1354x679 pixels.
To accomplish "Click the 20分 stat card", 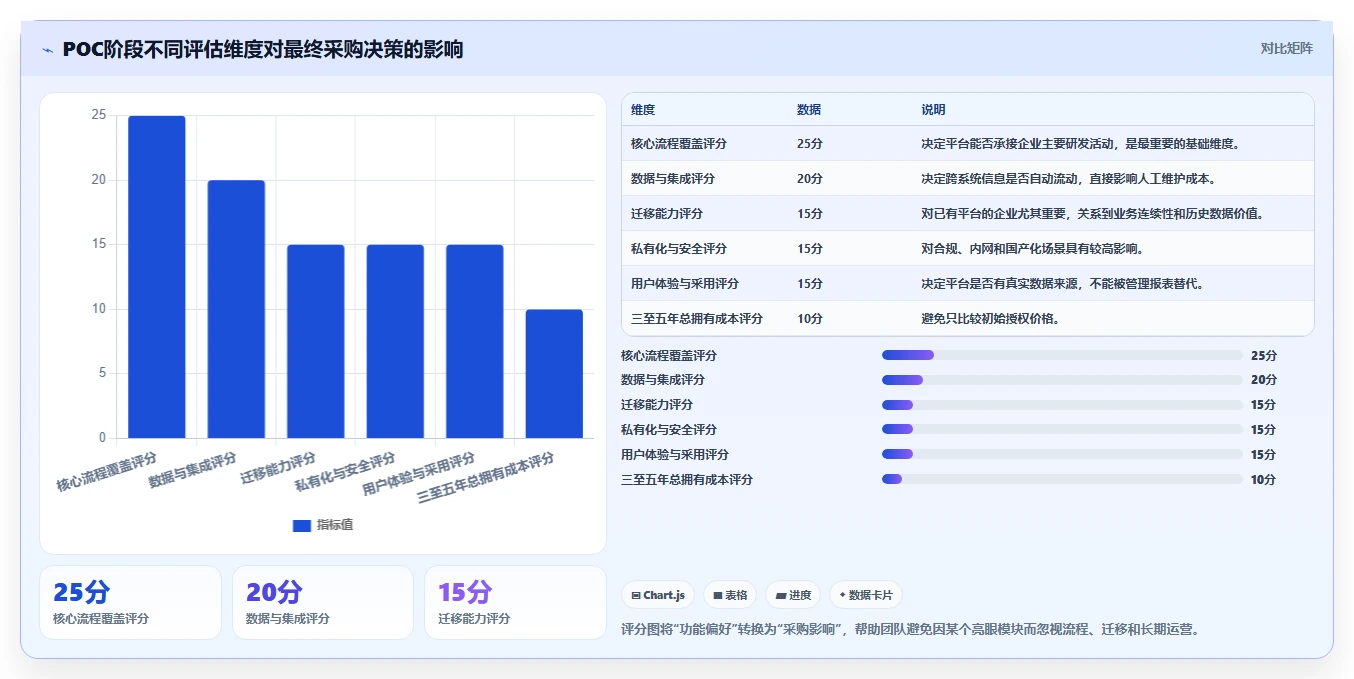I will [323, 602].
